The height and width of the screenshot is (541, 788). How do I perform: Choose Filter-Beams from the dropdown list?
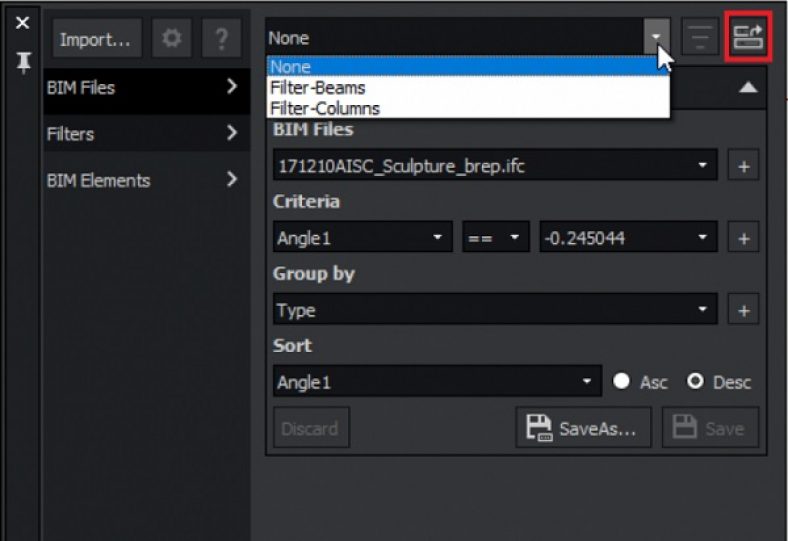coord(468,87)
